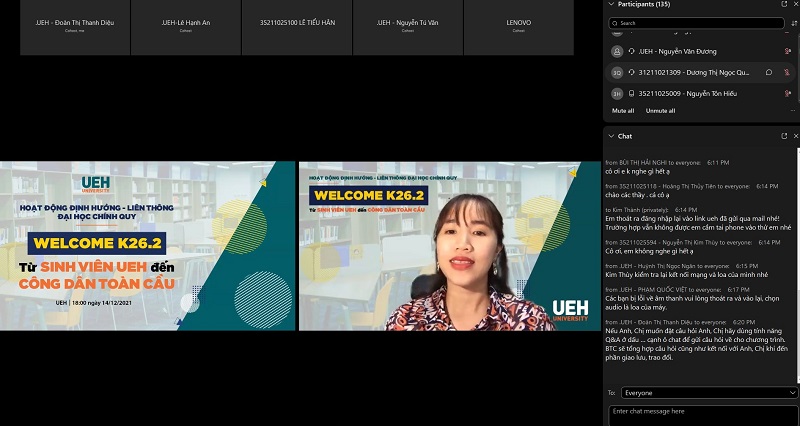Collapse the Chat panel chevron
This screenshot has width=800, height=426.
pos(611,136)
